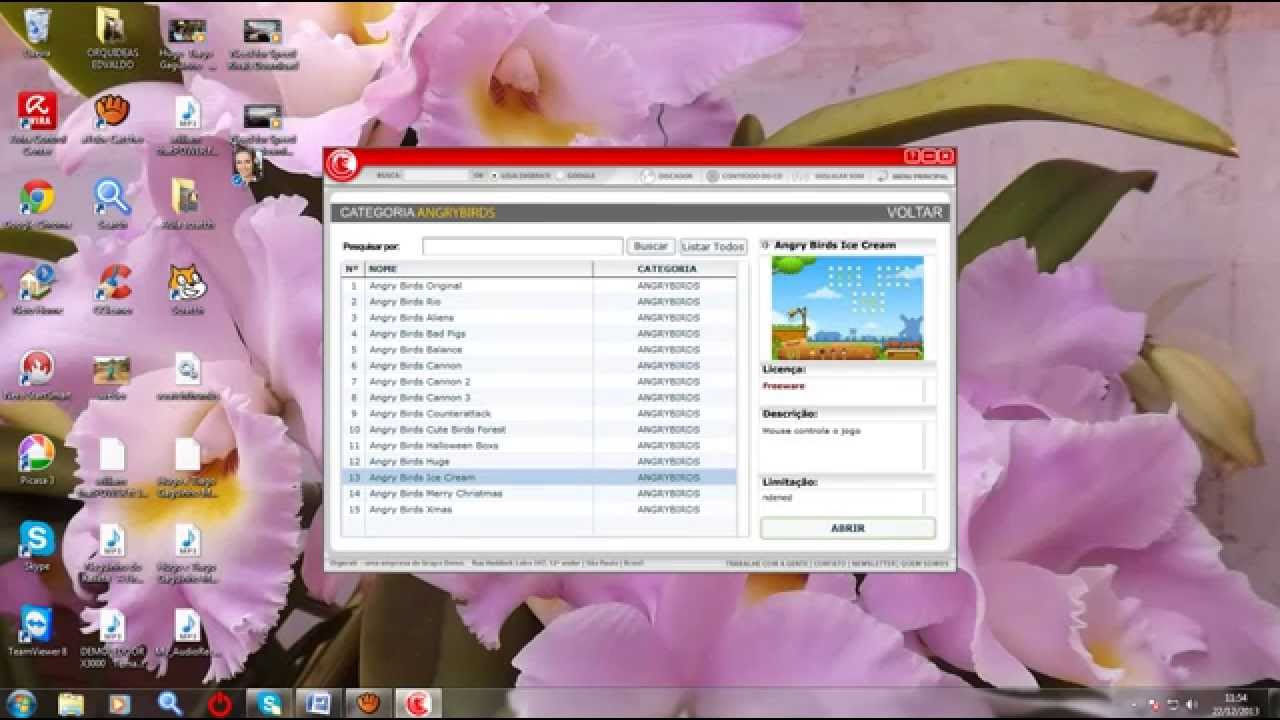Select Angry Birds Rio row
Screen dimensions: 1280x720
coord(539,302)
